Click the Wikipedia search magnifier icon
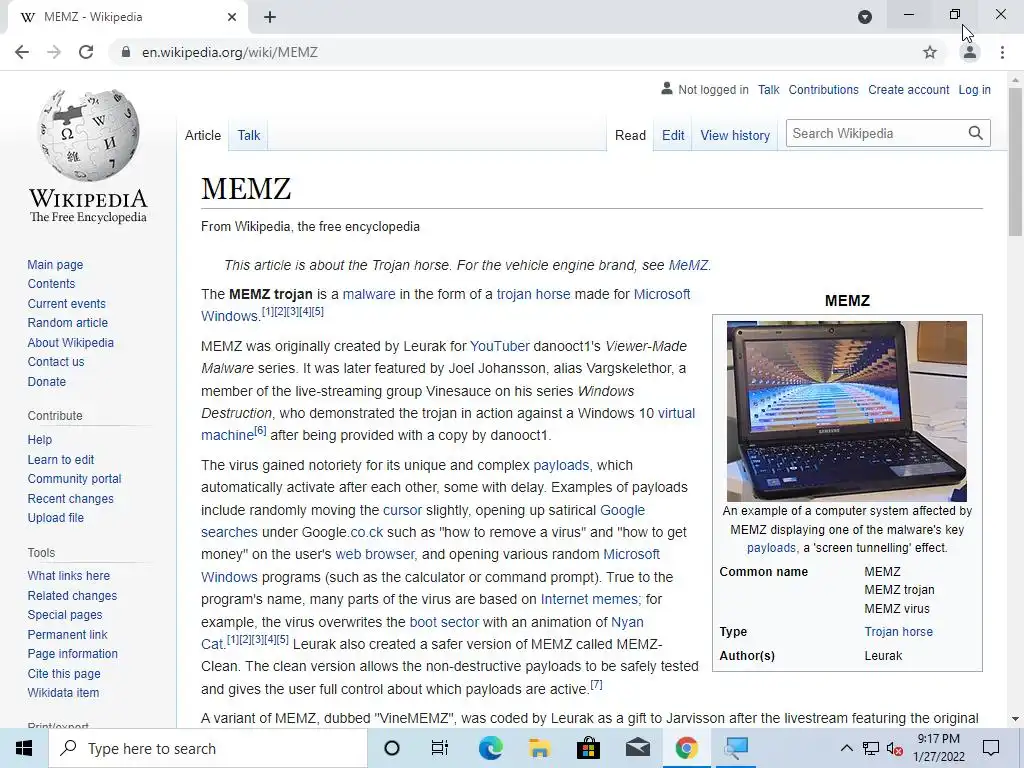 [976, 133]
